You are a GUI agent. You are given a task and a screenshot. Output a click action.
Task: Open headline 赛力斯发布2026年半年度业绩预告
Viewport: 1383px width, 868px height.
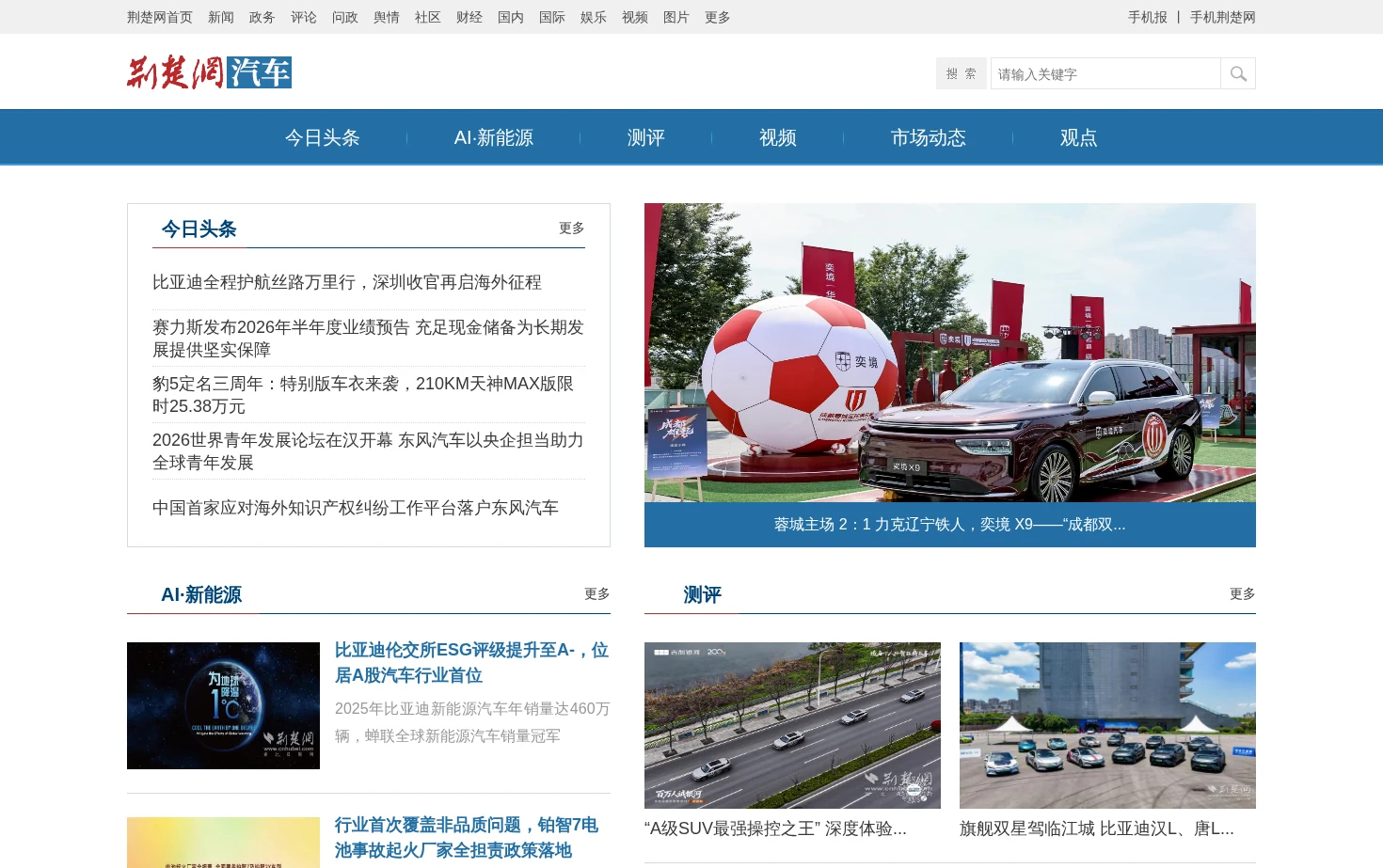click(369, 339)
